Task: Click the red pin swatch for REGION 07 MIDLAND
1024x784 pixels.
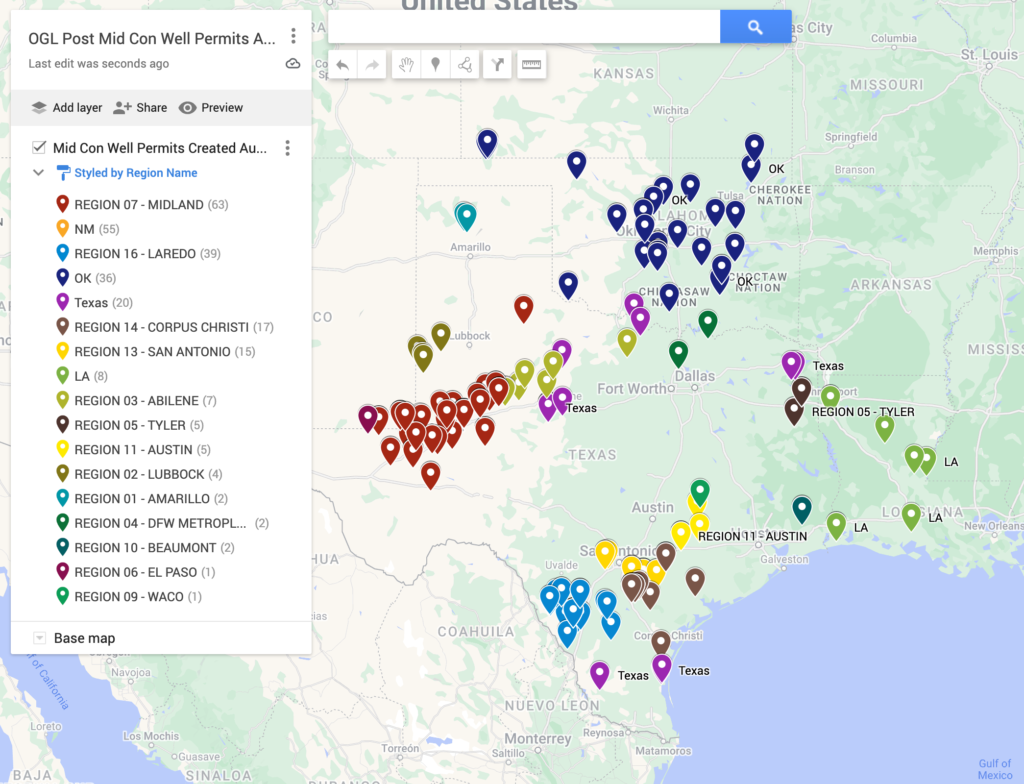Action: [x=60, y=204]
